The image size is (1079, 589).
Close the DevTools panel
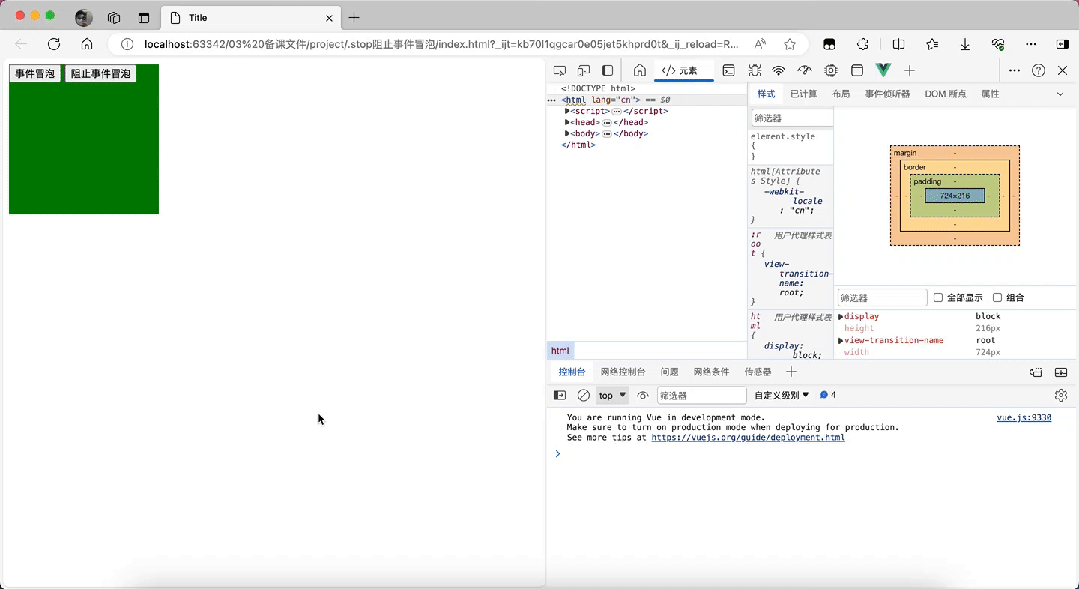tap(1062, 70)
